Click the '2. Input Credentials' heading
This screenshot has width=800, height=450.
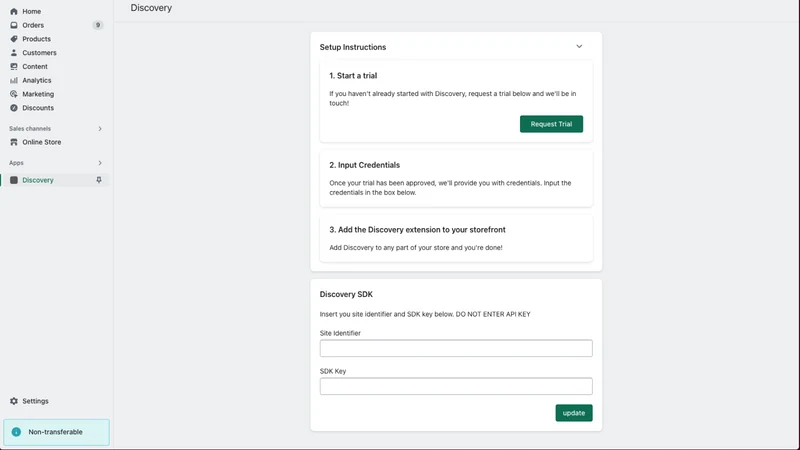point(364,165)
